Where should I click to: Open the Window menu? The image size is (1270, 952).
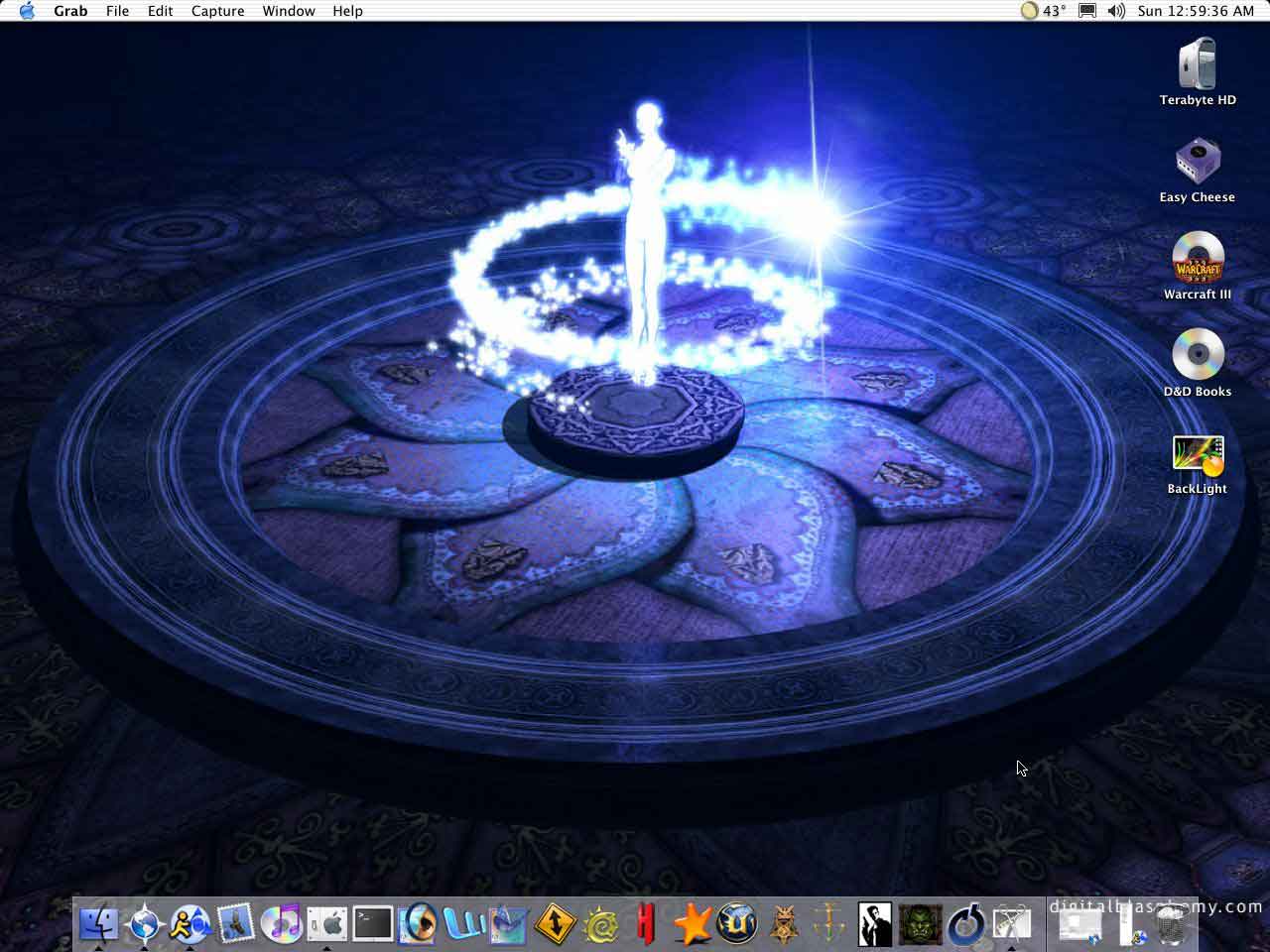pyautogui.click(x=289, y=11)
